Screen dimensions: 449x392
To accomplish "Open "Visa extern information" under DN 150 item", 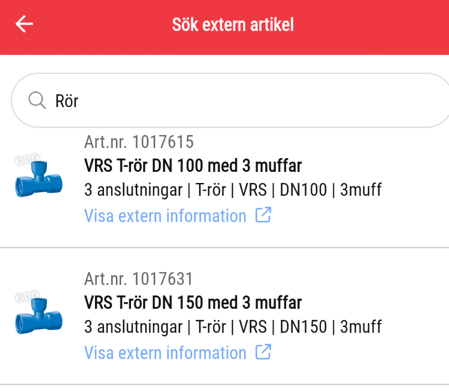I will tap(165, 353).
